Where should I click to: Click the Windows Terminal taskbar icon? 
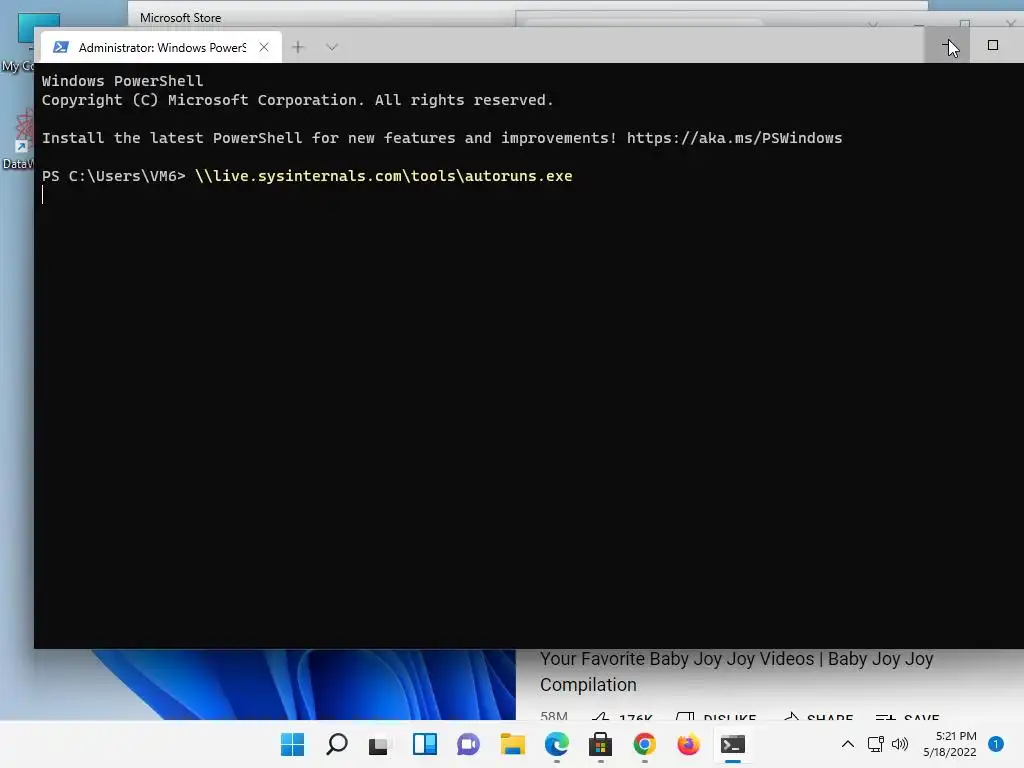pos(733,744)
